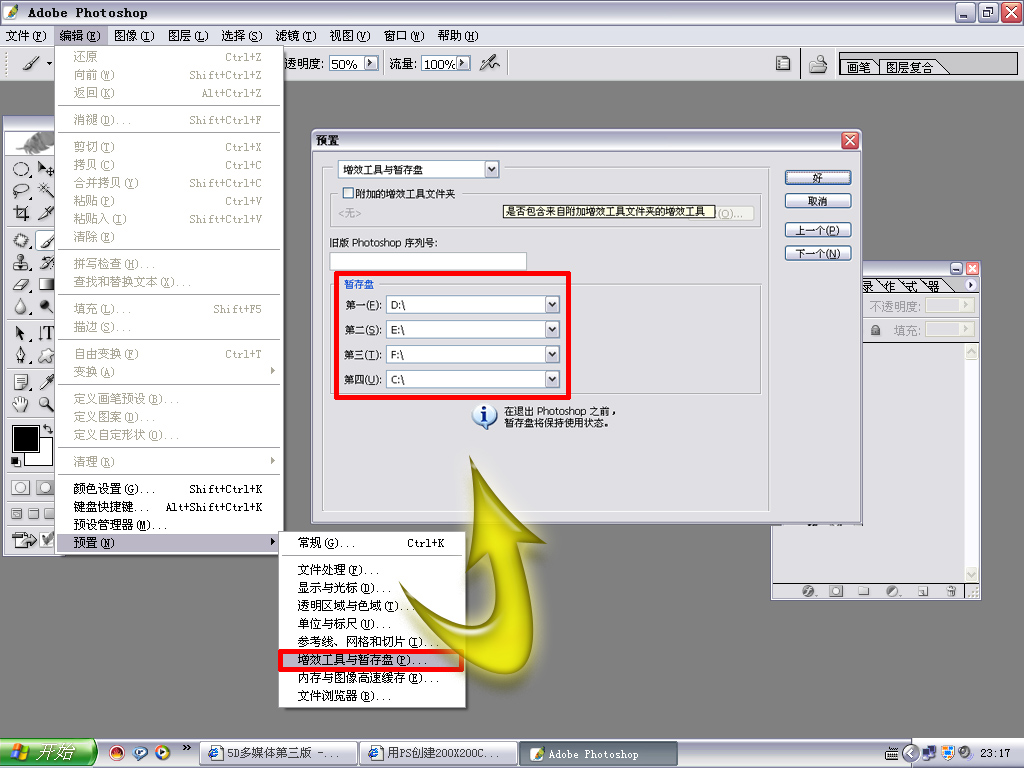
Task: Select the Move tool
Action: click(46, 169)
